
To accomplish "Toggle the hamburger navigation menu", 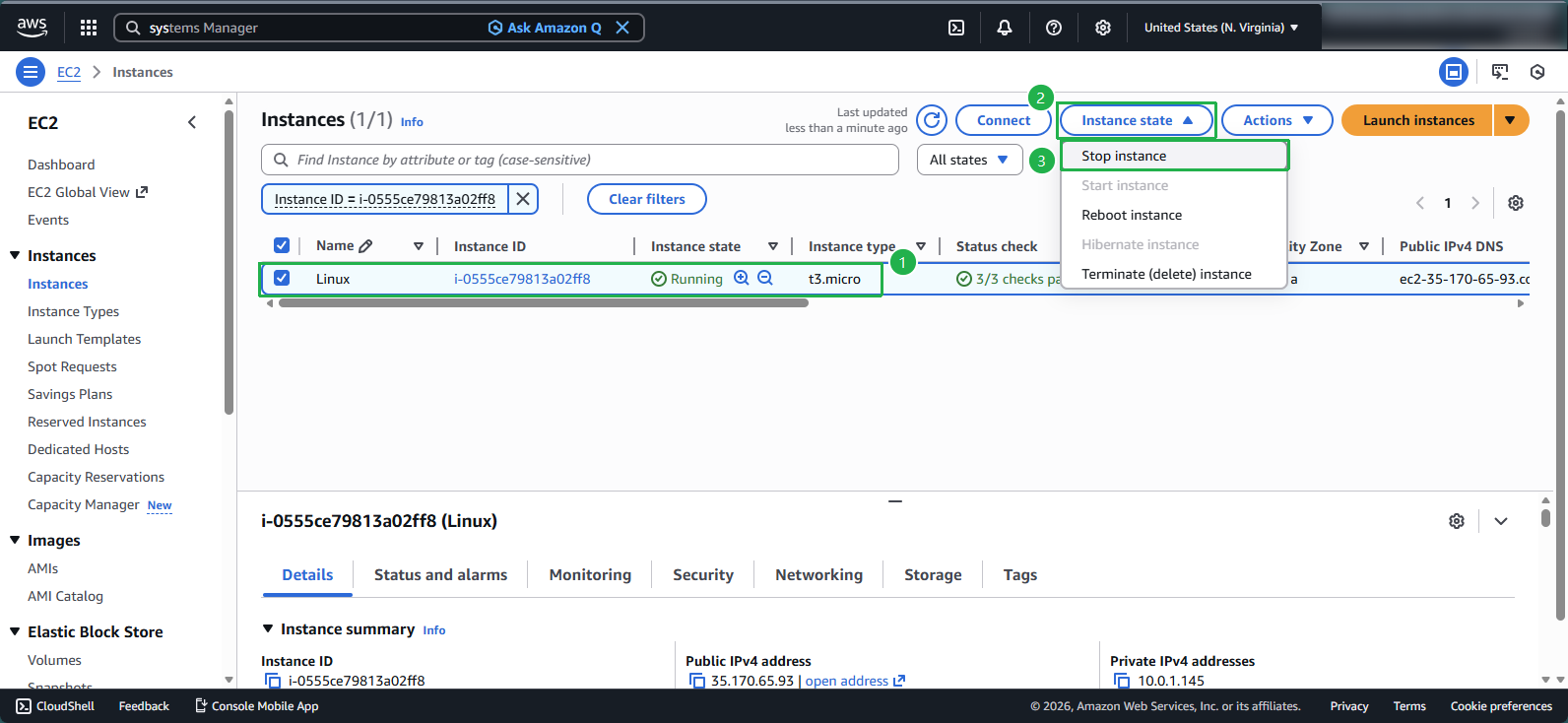I will pyautogui.click(x=31, y=72).
